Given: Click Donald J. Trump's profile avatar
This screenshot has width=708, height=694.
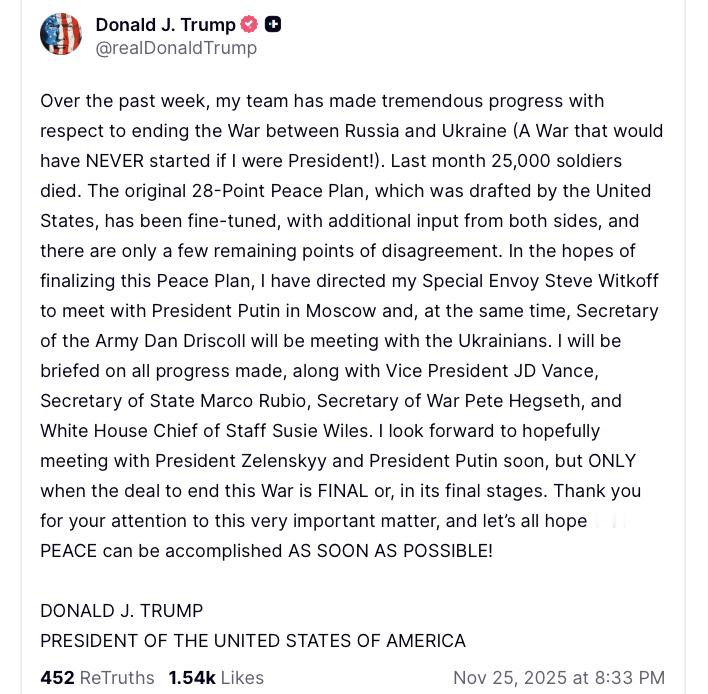Looking at the screenshot, I should (x=61, y=34).
